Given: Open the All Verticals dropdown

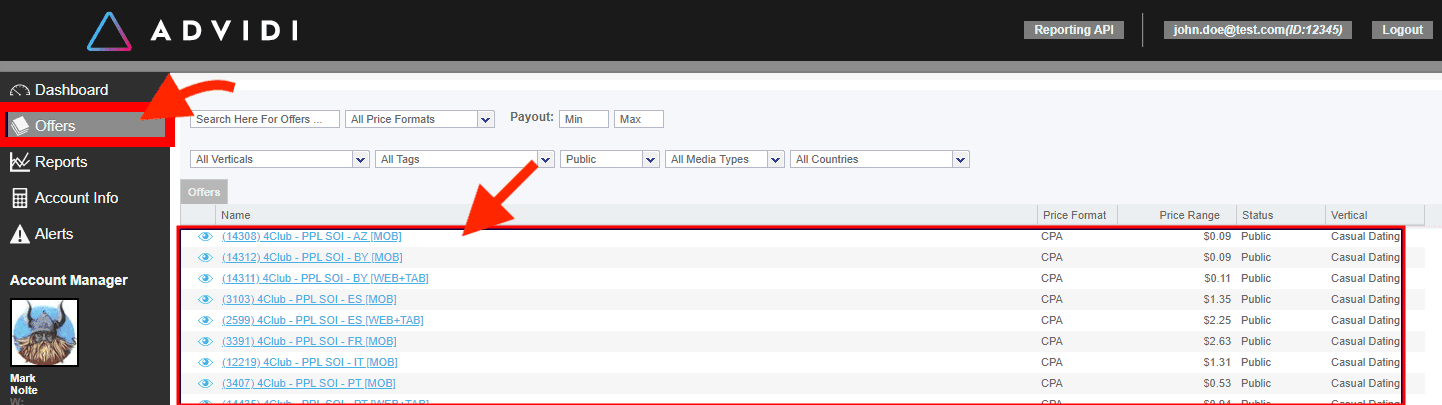Looking at the screenshot, I should click(280, 159).
